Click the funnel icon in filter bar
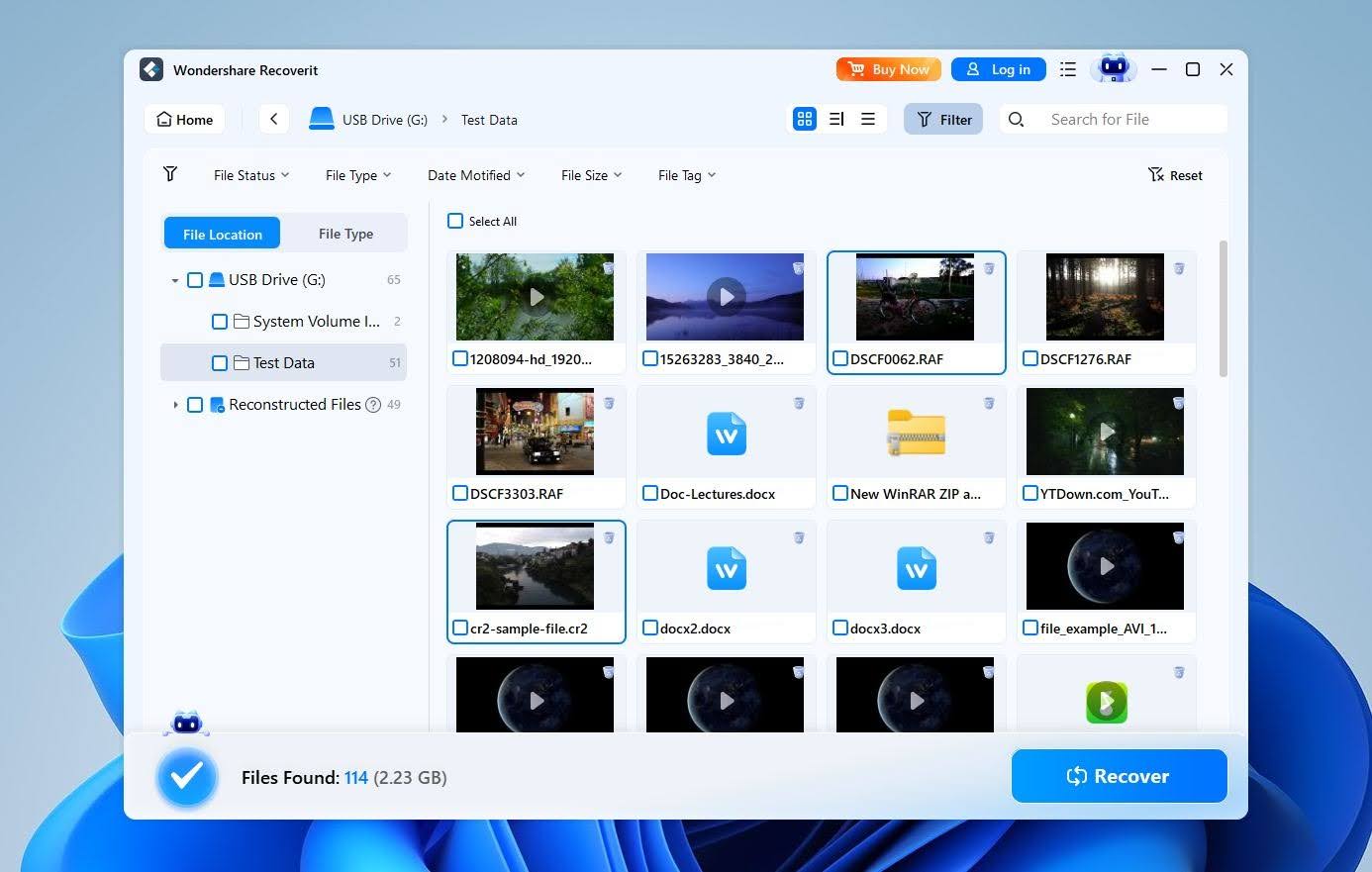 click(170, 174)
